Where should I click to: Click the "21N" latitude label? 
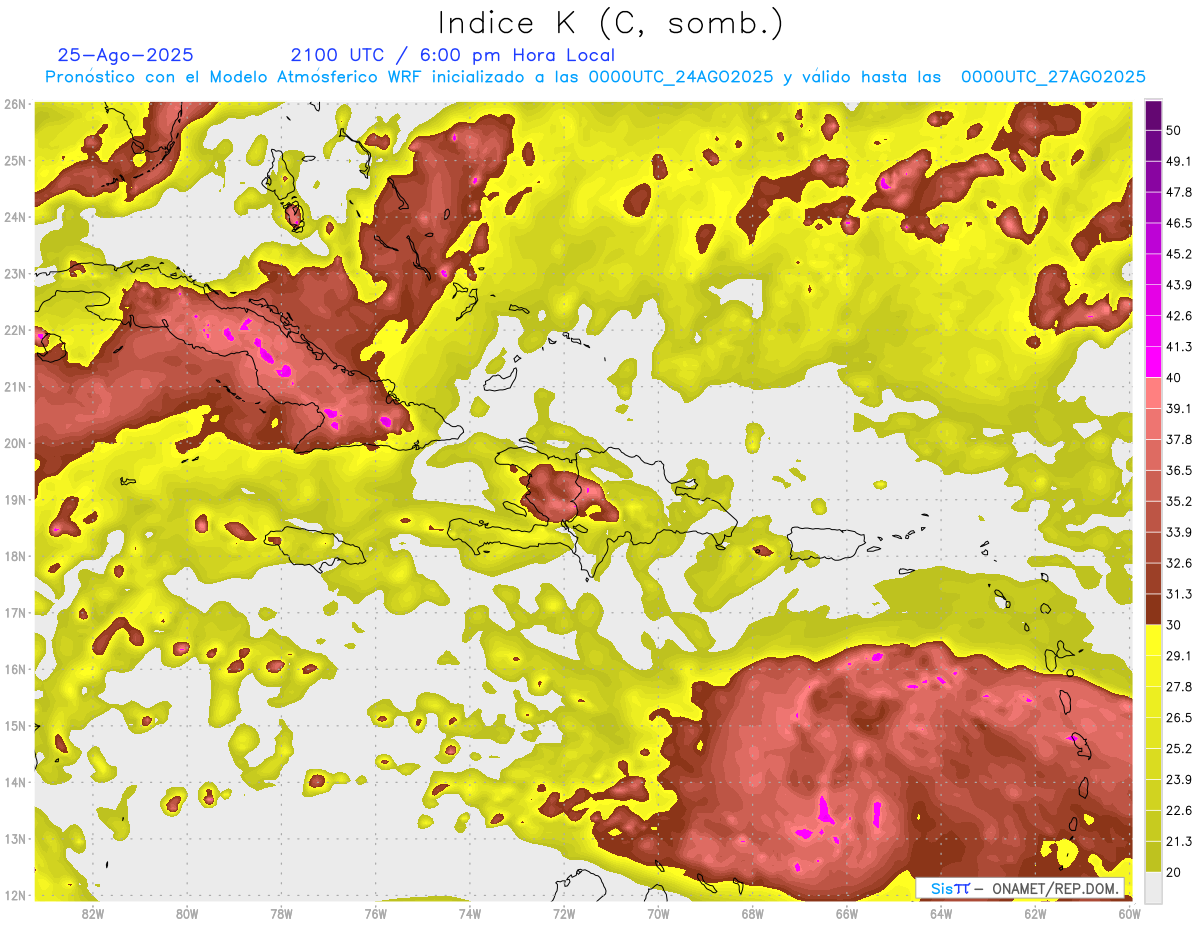coord(15,386)
